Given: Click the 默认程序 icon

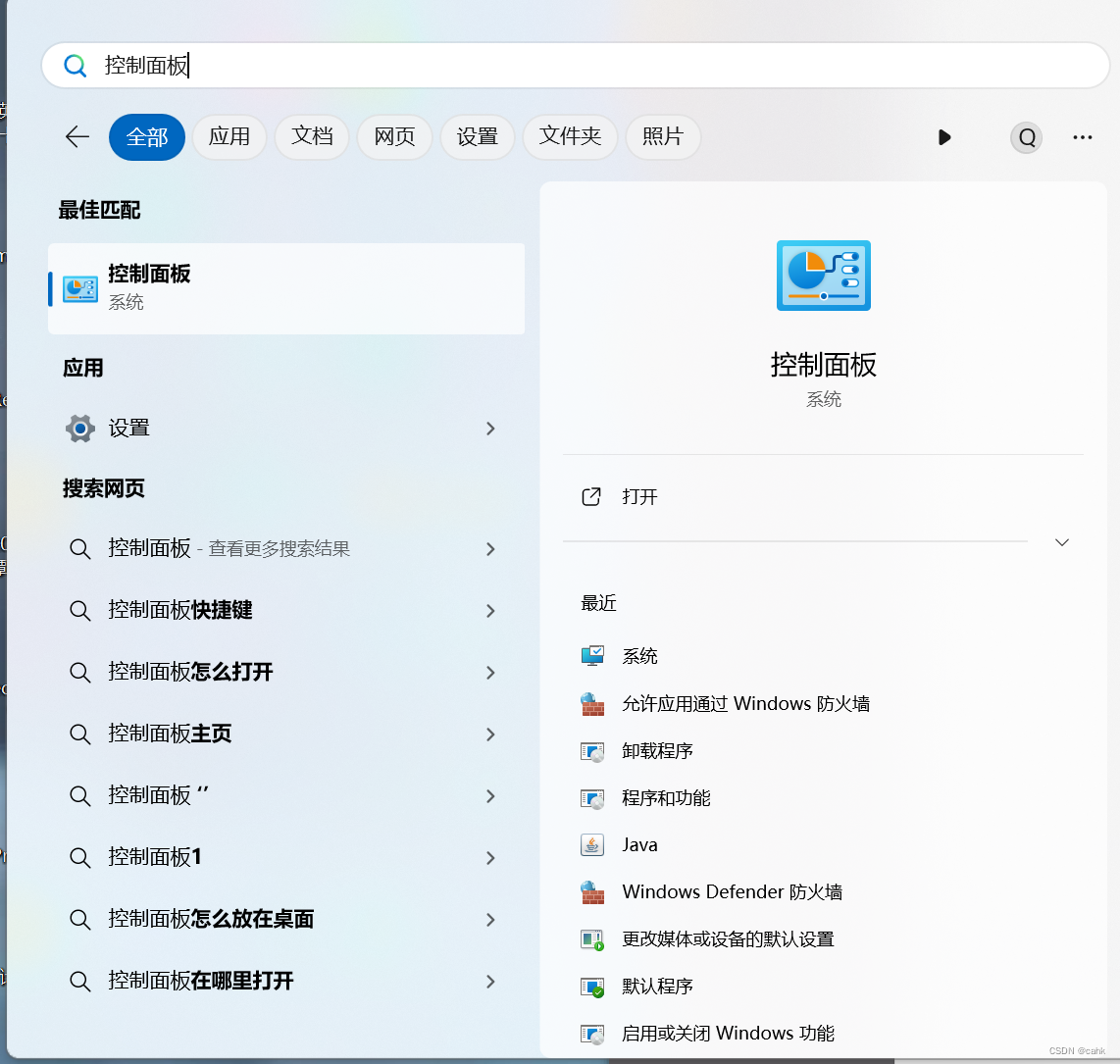Looking at the screenshot, I should [x=592, y=987].
